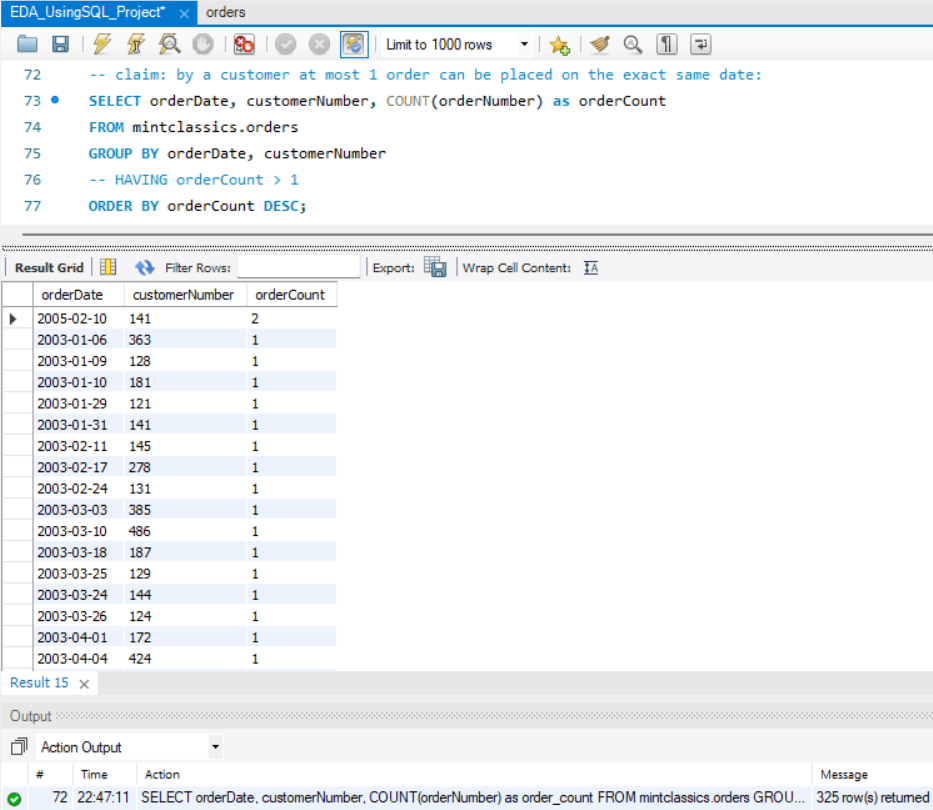Open a SQL script file icon
Viewport: 933px width, 810px height.
tap(27, 45)
